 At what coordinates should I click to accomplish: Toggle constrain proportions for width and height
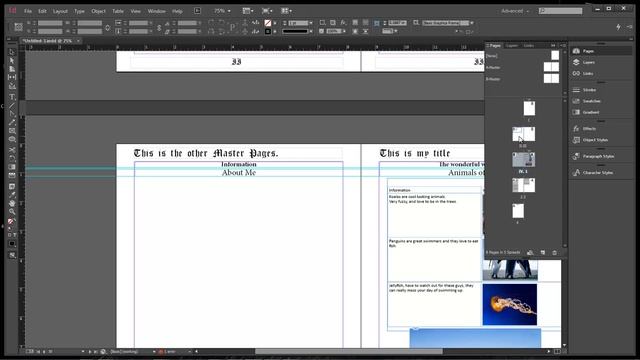pos(108,28)
